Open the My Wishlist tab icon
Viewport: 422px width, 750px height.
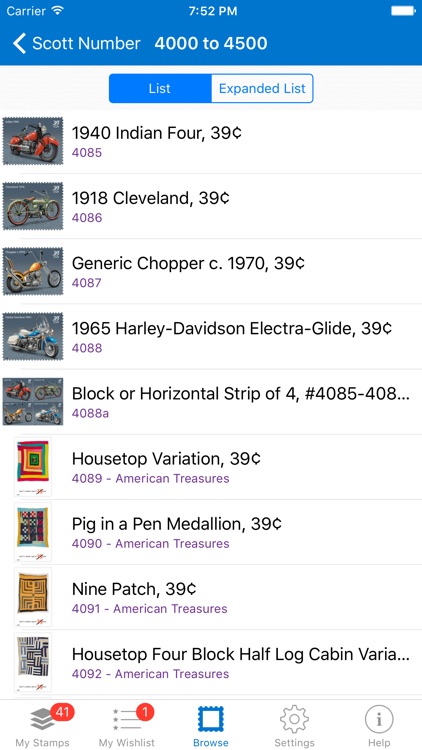click(126, 720)
